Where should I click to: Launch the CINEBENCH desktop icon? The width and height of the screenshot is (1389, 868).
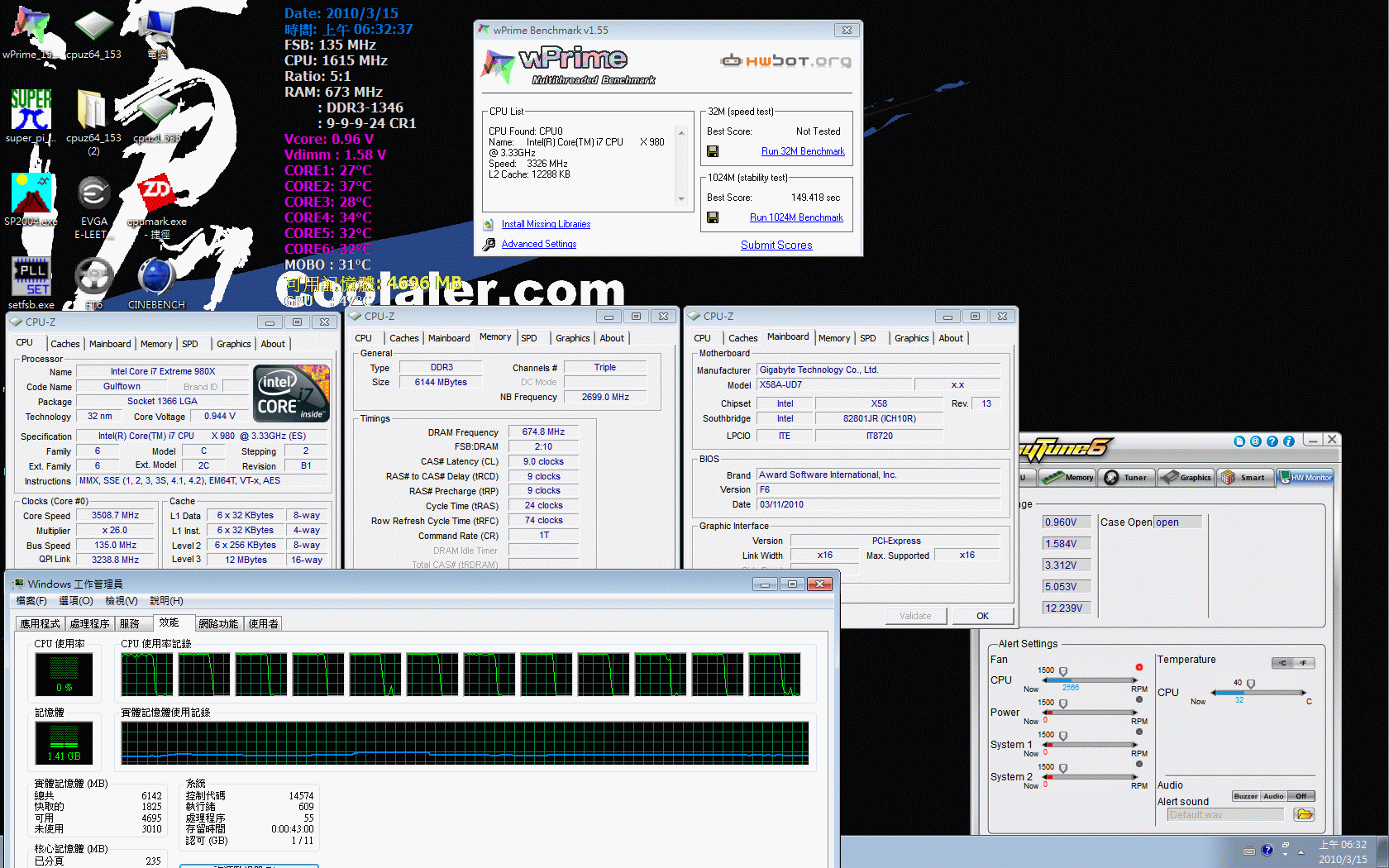coord(156,277)
